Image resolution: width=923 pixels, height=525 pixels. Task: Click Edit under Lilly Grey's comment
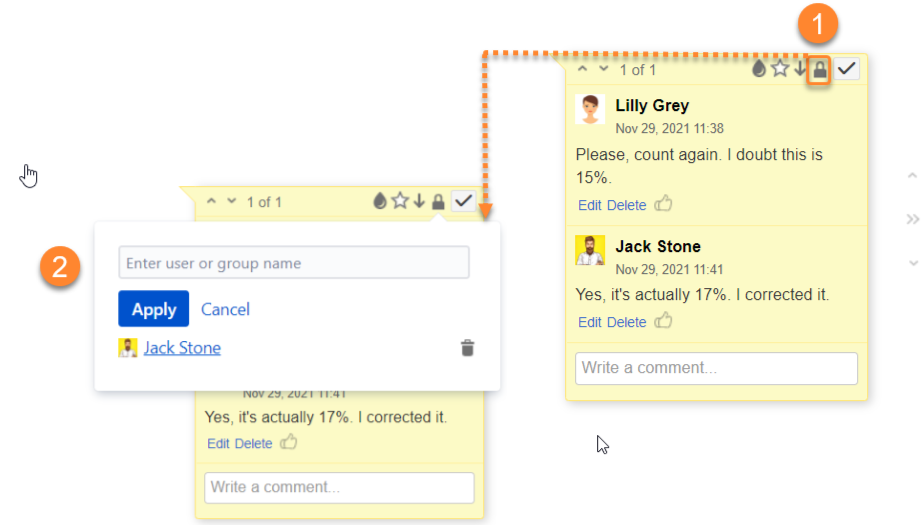tap(590, 205)
